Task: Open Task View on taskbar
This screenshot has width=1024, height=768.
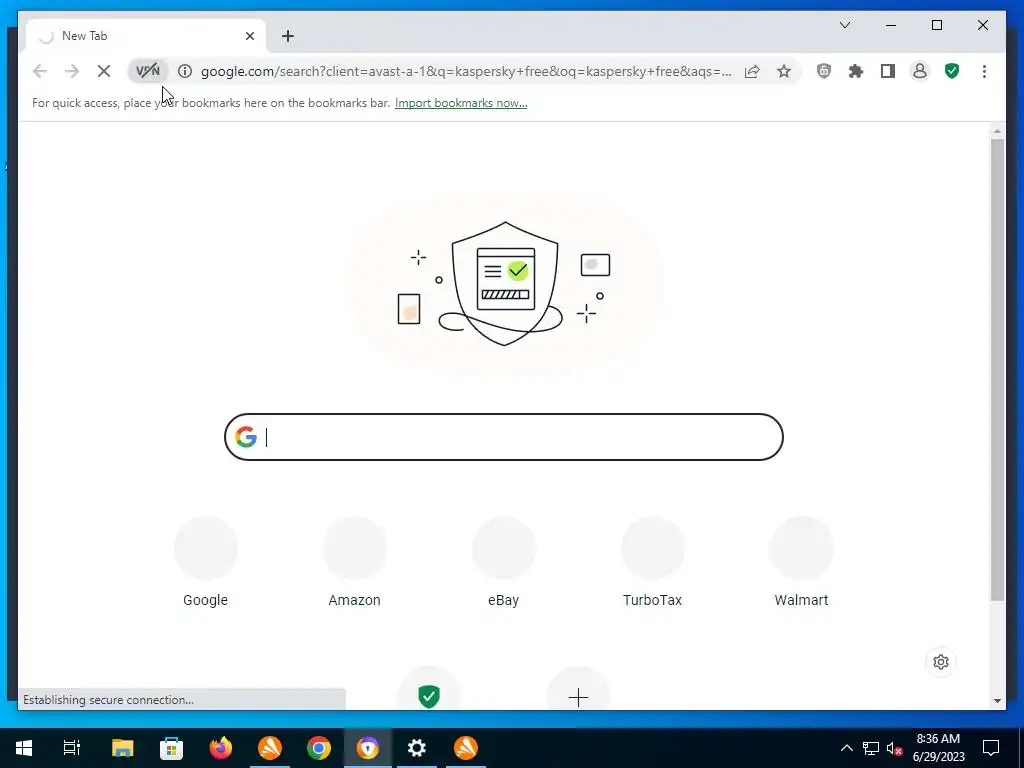Action: 72,748
